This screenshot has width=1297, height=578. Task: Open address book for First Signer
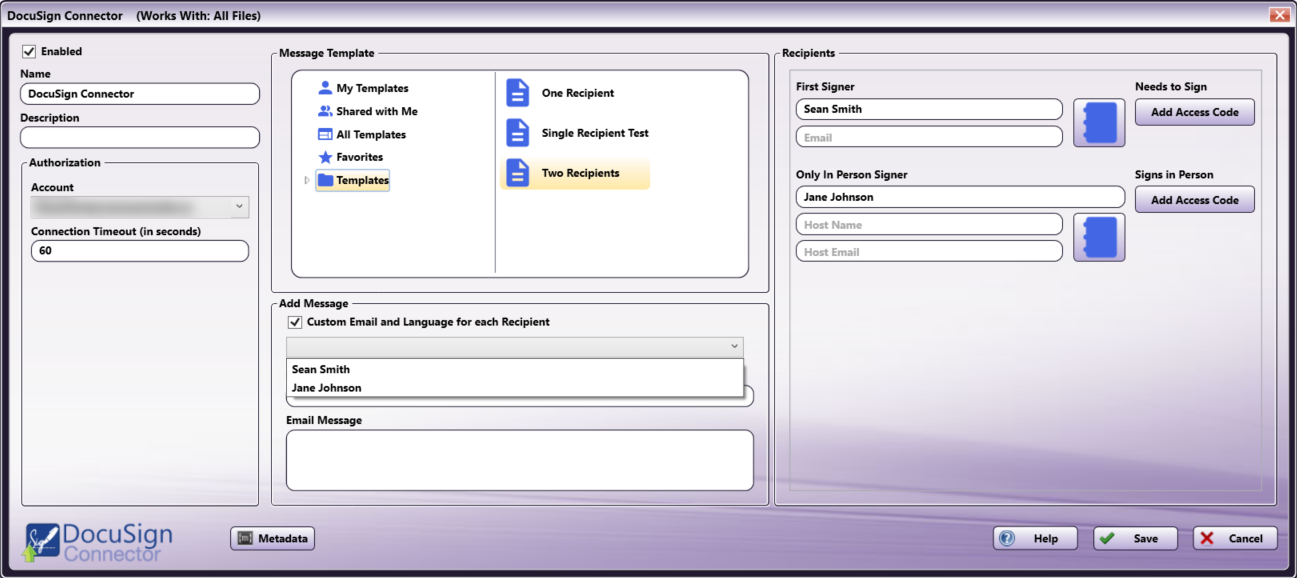point(1099,123)
